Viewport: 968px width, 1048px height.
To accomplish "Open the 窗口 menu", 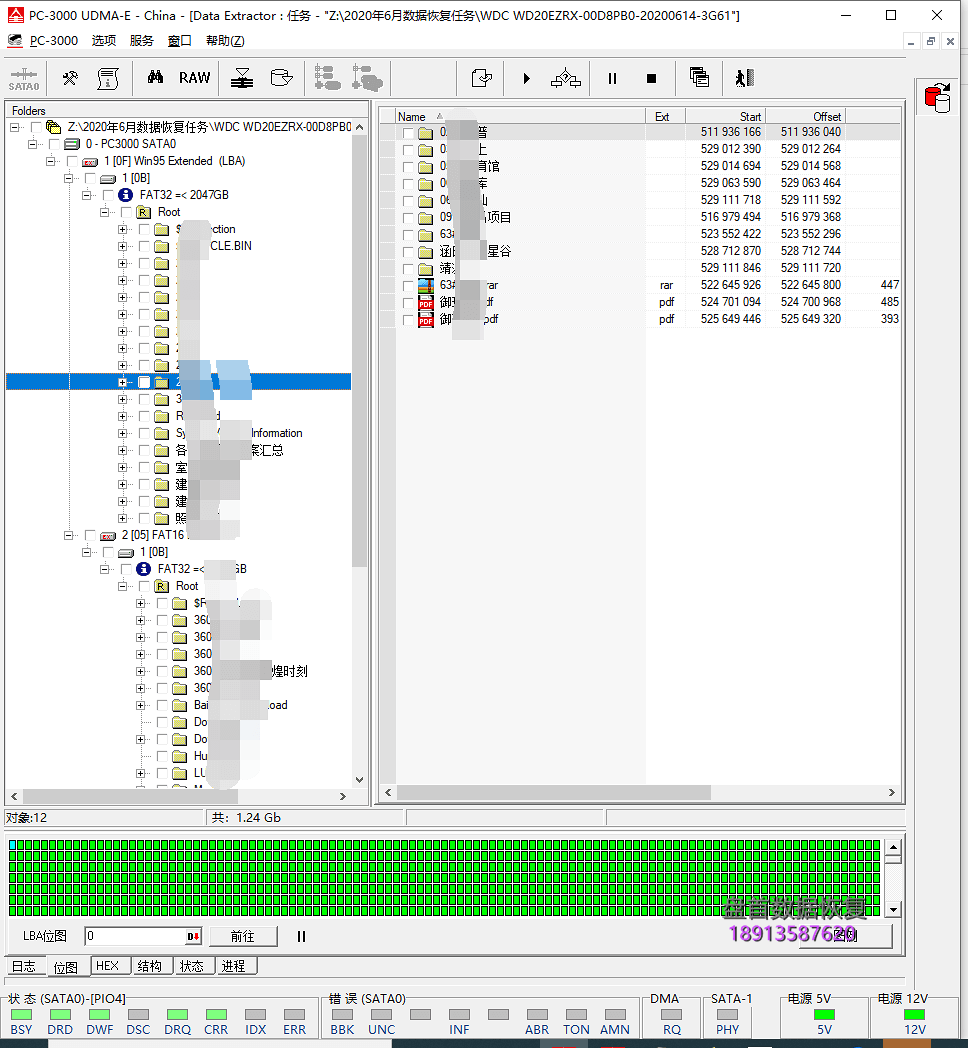I will point(179,41).
